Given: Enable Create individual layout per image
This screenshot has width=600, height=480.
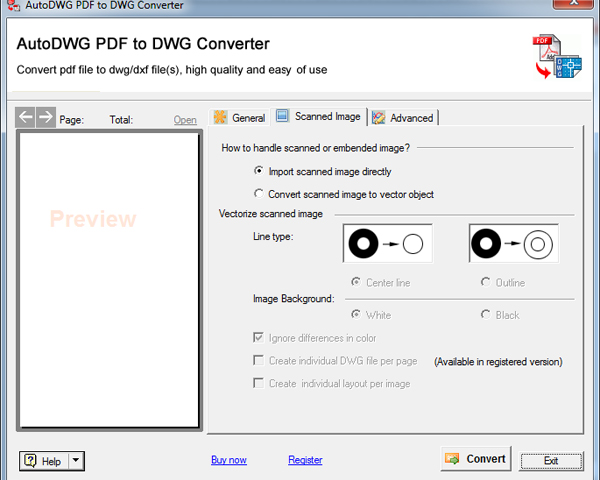Looking at the screenshot, I should tap(259, 383).
